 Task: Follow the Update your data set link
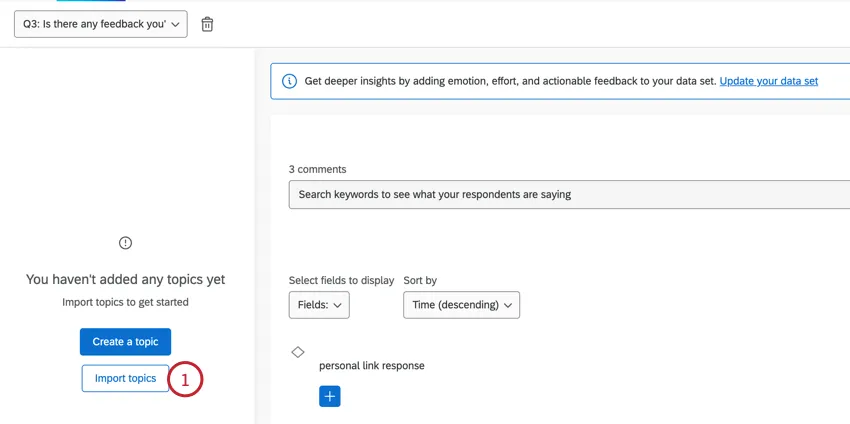(768, 81)
